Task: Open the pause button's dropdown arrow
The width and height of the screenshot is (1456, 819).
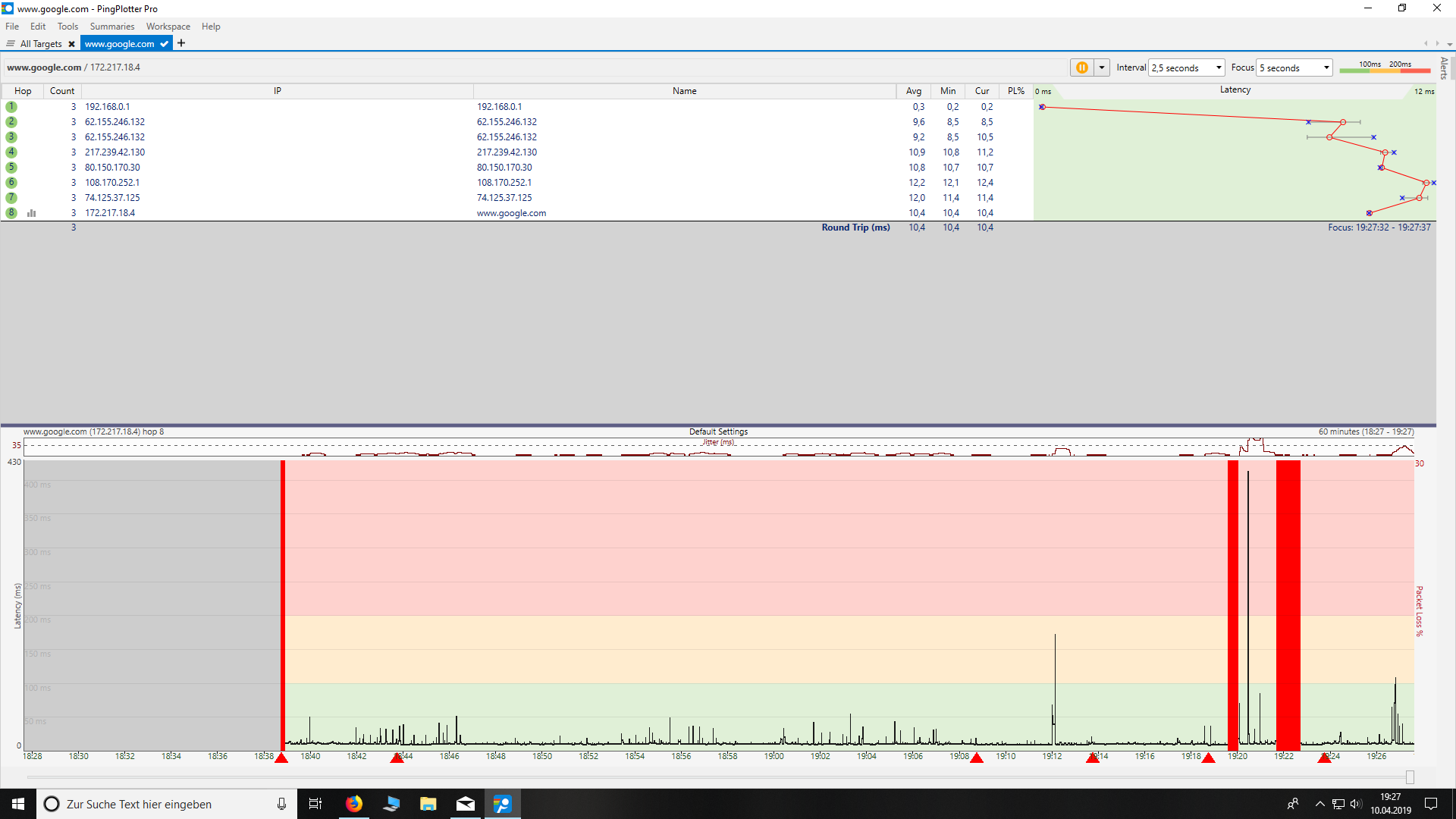Action: click(1101, 67)
